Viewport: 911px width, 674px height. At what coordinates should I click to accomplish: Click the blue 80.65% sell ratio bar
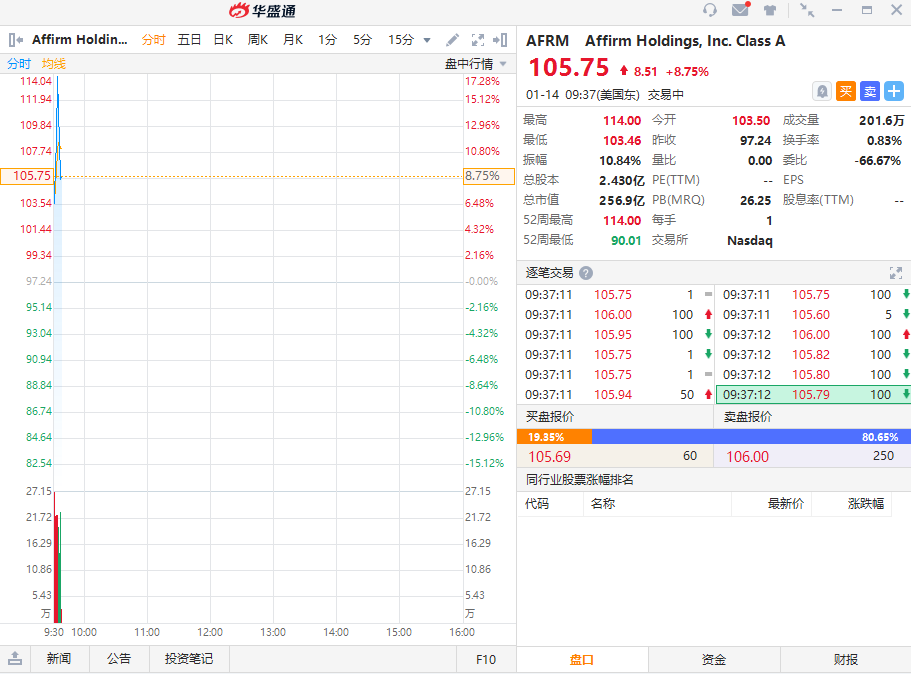click(x=751, y=436)
